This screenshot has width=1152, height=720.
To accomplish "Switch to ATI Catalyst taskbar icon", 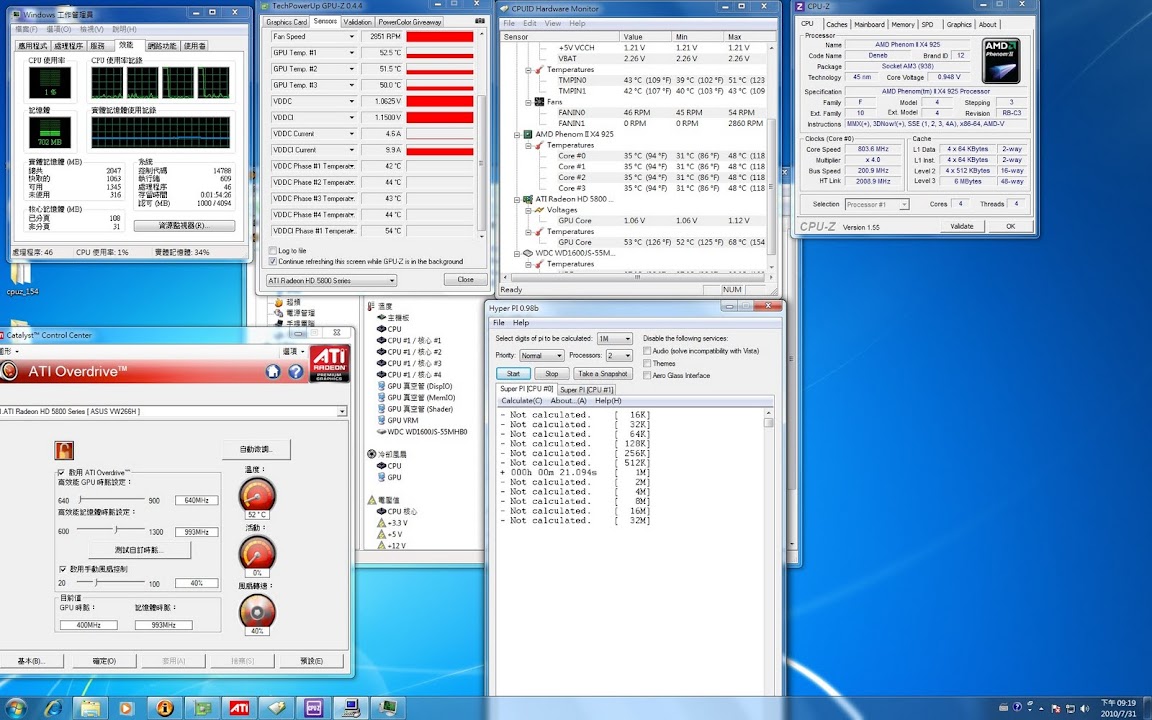I will click(x=239, y=708).
